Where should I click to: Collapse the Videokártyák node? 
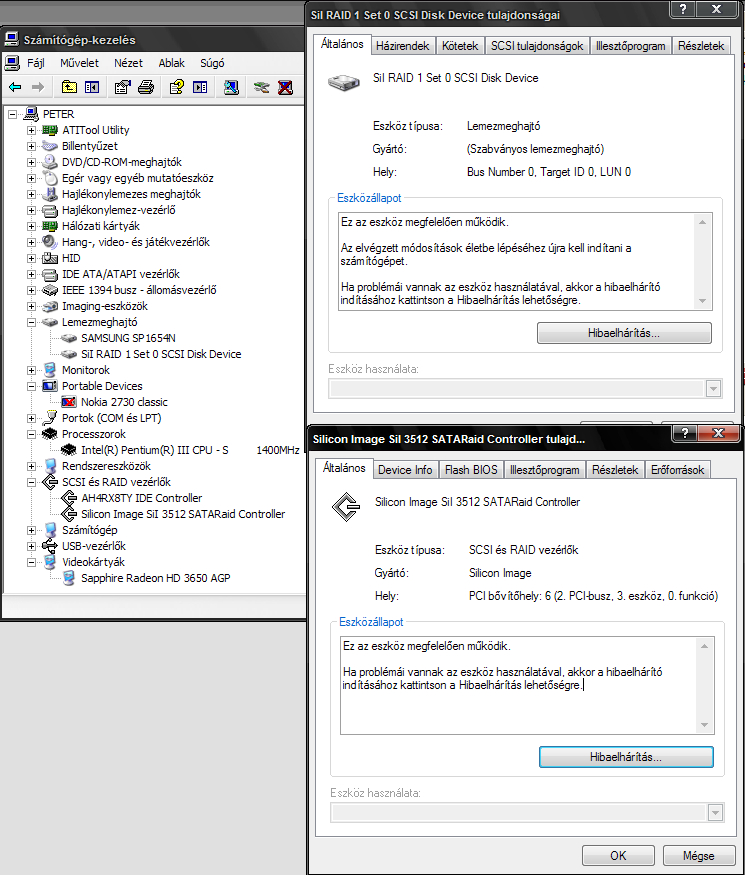(31, 562)
